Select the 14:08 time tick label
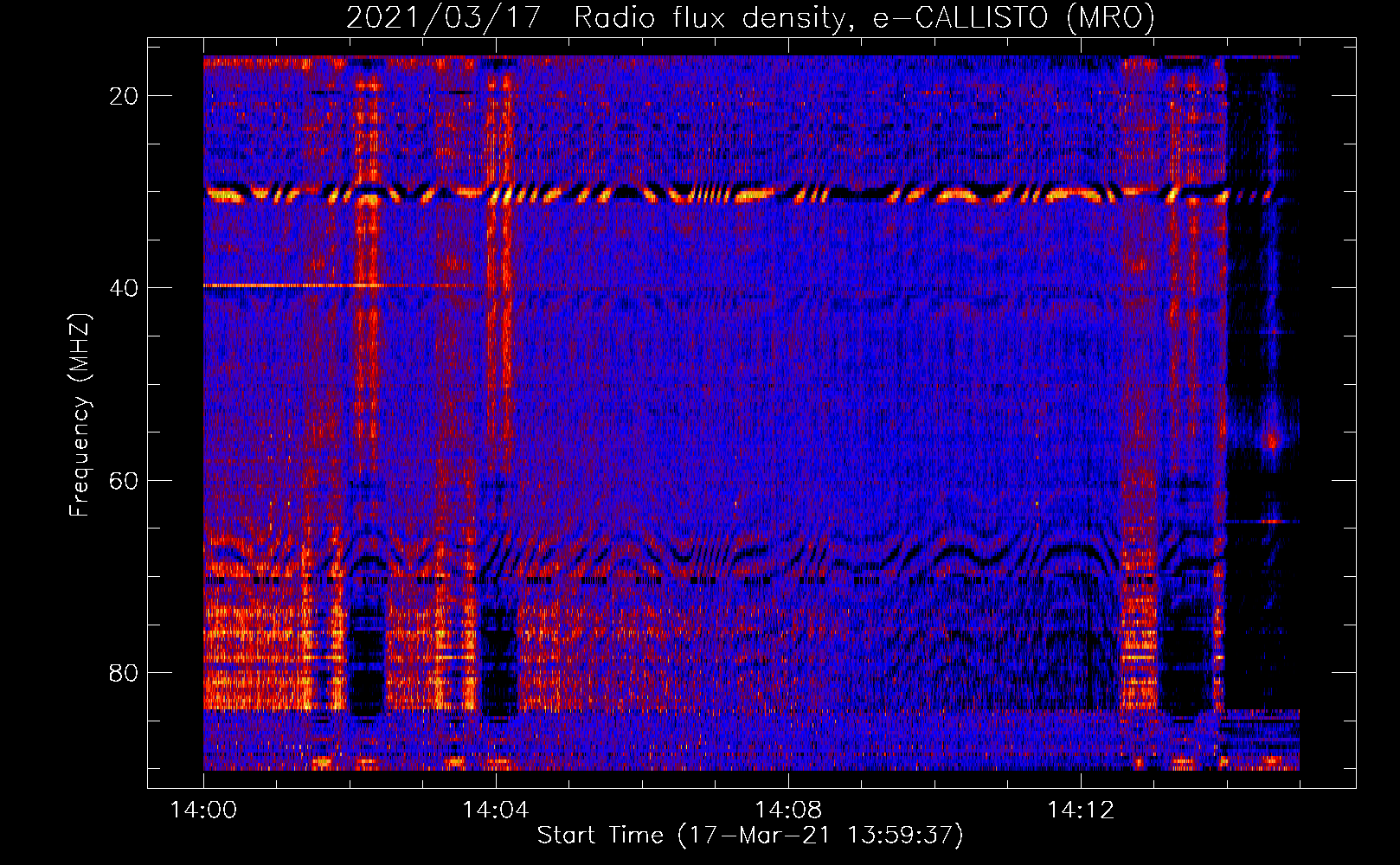Image resolution: width=1400 pixels, height=865 pixels. coord(787,811)
